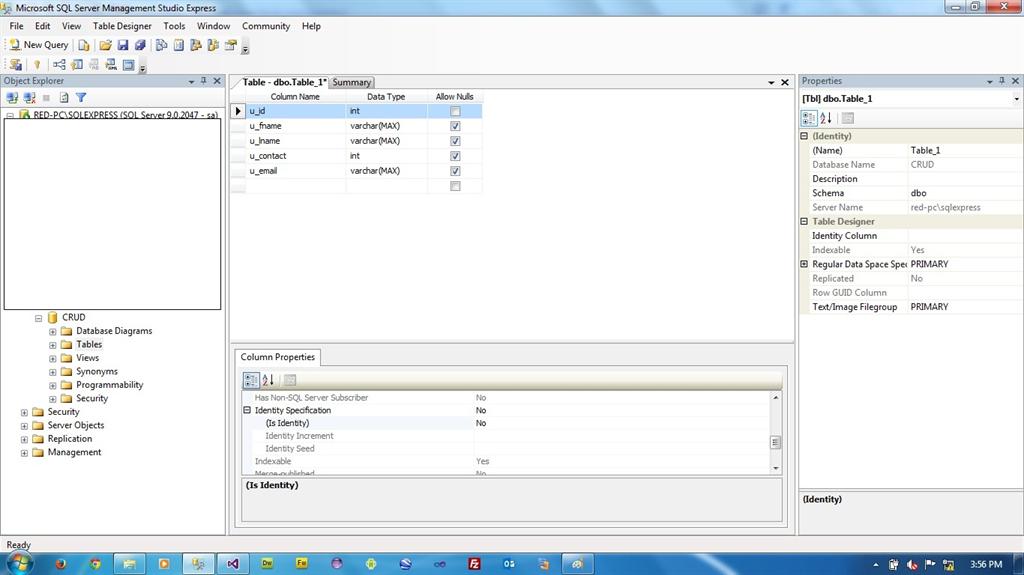
Task: Click the Registered Servers toolbar icon
Action: (x=161, y=45)
